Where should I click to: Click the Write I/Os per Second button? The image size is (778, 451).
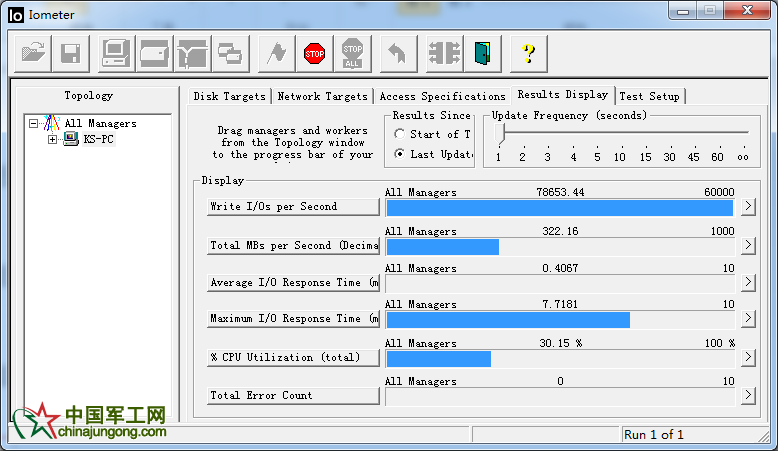pos(292,207)
